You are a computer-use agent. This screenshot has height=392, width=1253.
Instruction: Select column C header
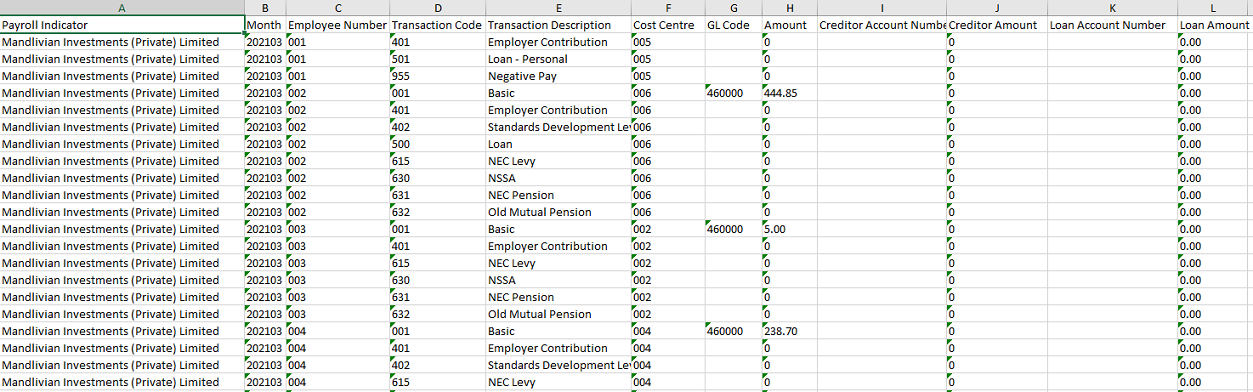pos(338,7)
